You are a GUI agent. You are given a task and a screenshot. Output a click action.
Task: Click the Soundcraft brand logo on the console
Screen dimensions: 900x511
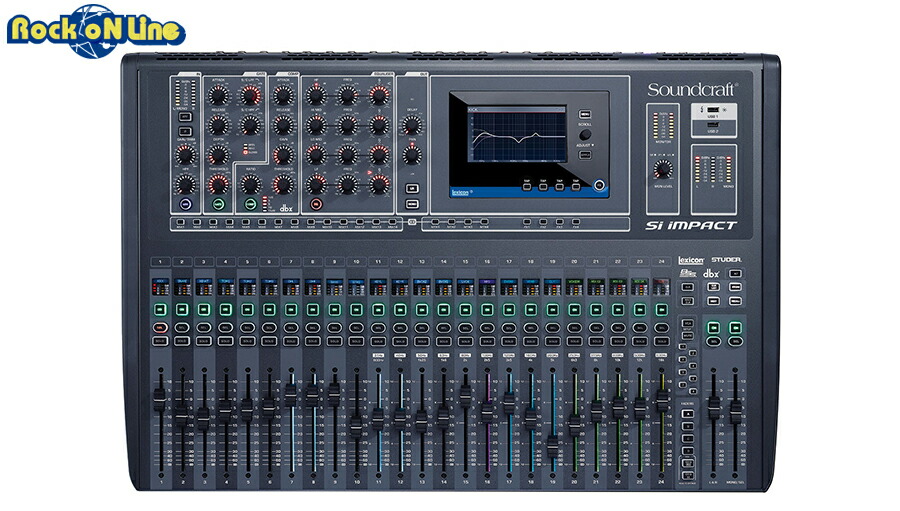[691, 90]
